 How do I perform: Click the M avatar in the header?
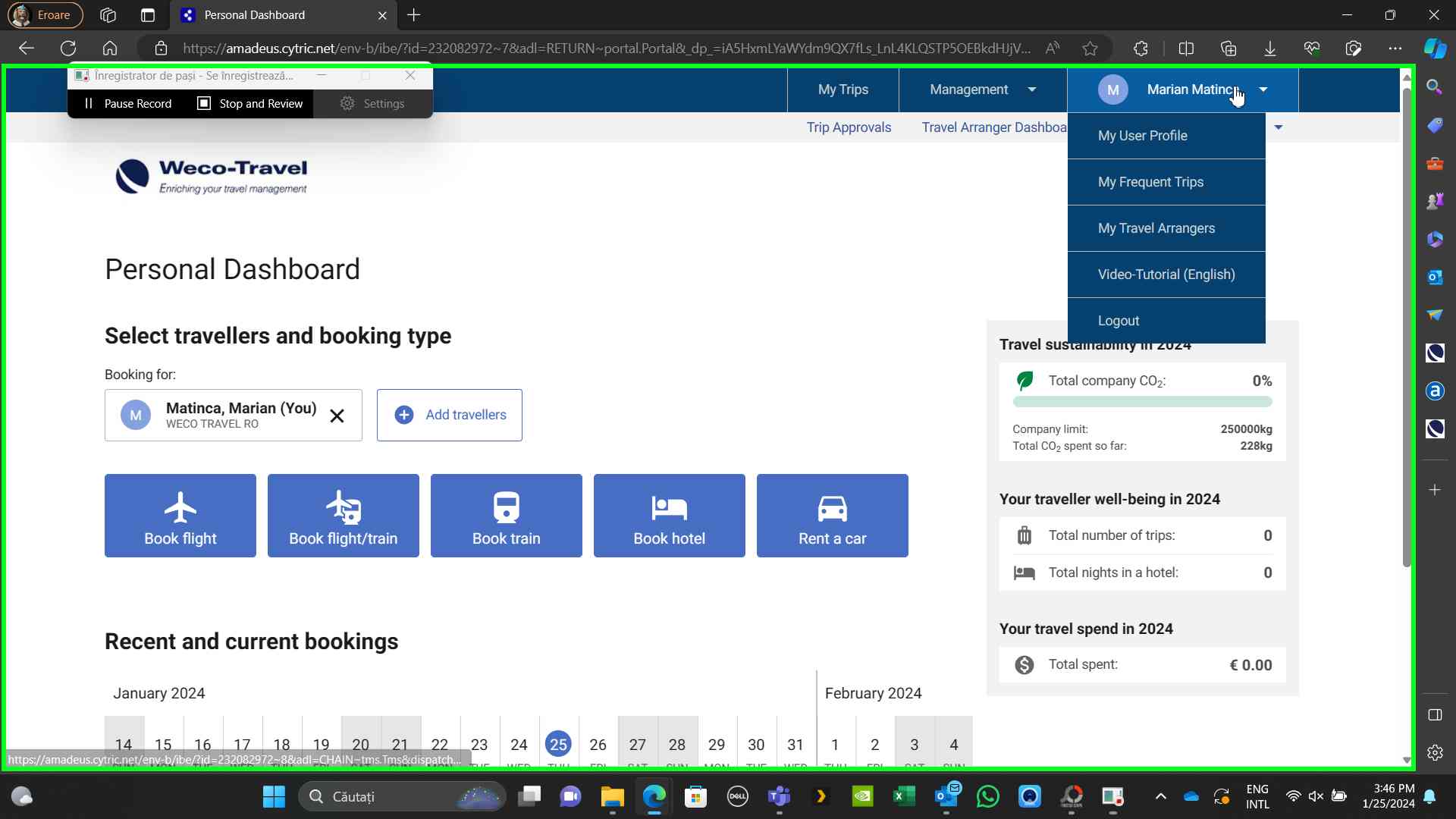click(x=1112, y=89)
